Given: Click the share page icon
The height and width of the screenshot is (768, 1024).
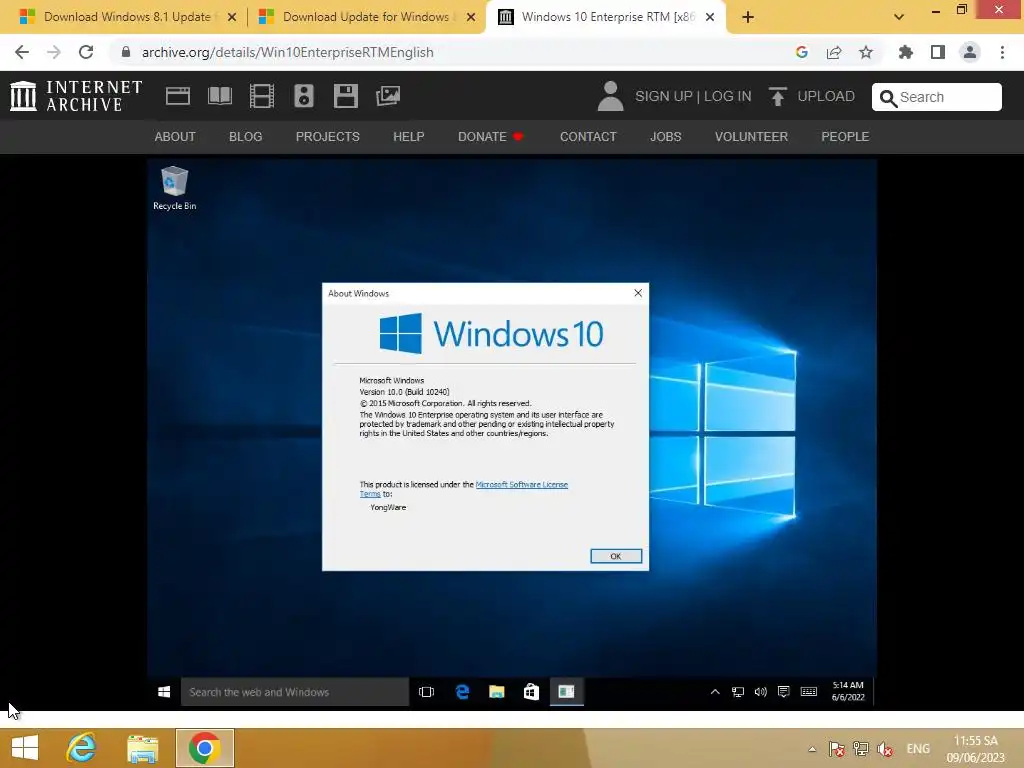Looking at the screenshot, I should click(834, 52).
